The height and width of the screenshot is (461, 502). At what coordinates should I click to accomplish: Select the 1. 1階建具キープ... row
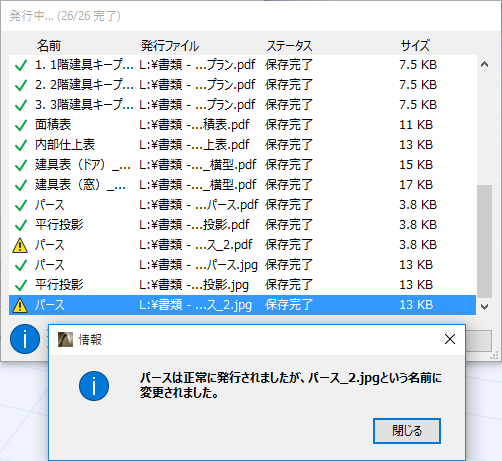pyautogui.click(x=242, y=65)
